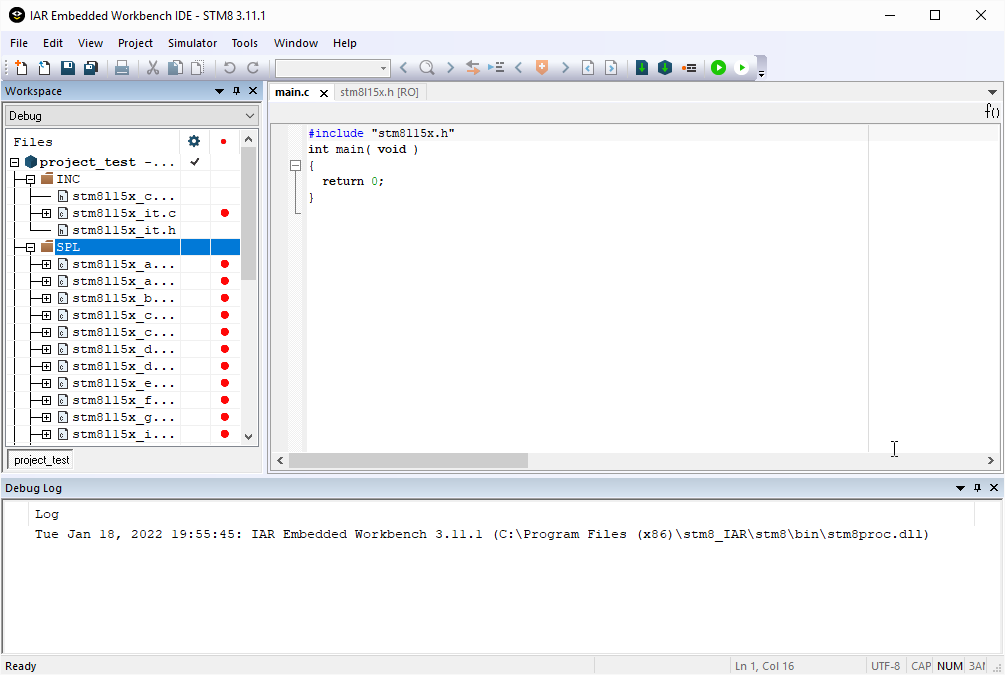Click the Copy icon in the toolbar
Viewport: 1005px width, 675px height.
(x=175, y=67)
